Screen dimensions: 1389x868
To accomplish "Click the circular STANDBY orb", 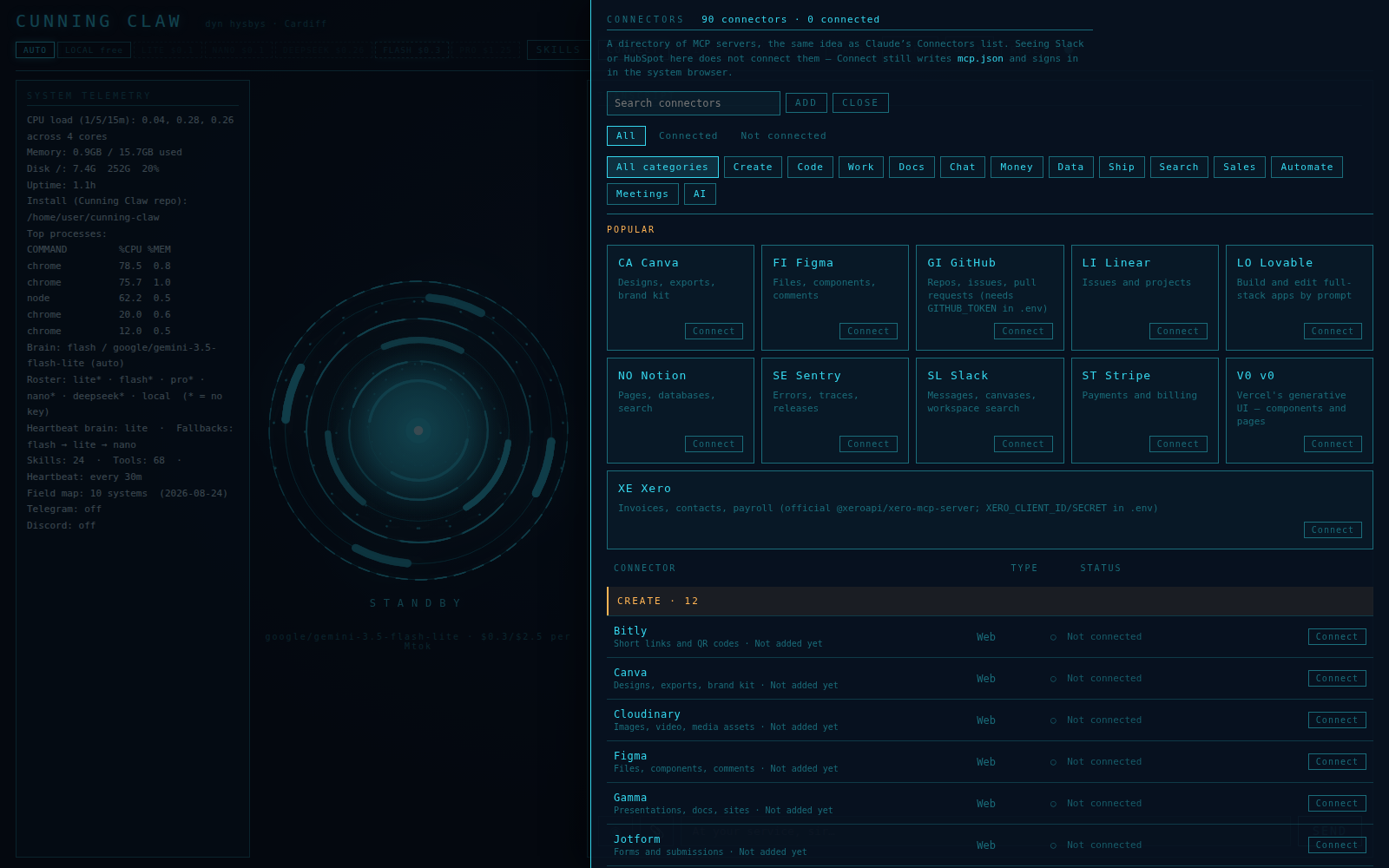I will pyautogui.click(x=418, y=431).
